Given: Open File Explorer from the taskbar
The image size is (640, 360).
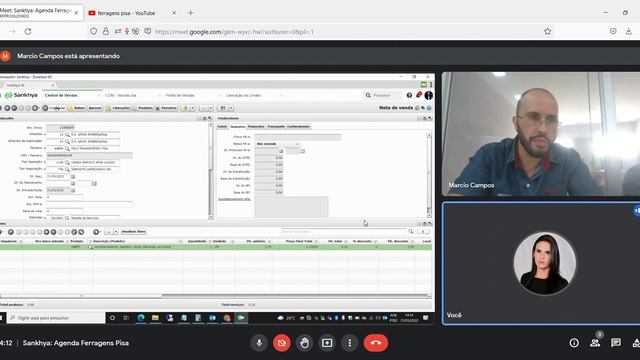Looking at the screenshot, I should (155, 318).
